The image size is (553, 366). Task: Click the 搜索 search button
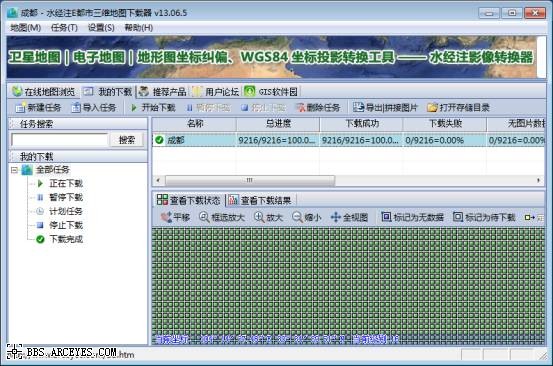[127, 140]
